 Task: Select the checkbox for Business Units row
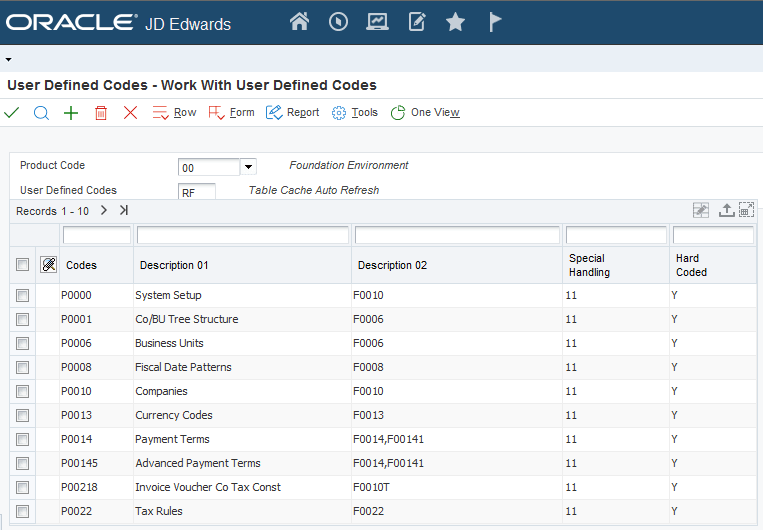point(22,344)
